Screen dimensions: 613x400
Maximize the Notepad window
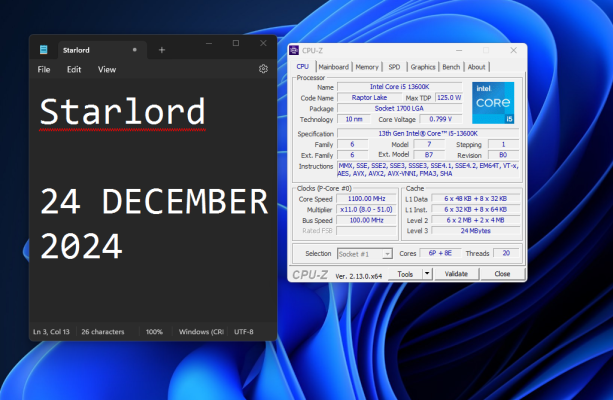tap(236, 43)
